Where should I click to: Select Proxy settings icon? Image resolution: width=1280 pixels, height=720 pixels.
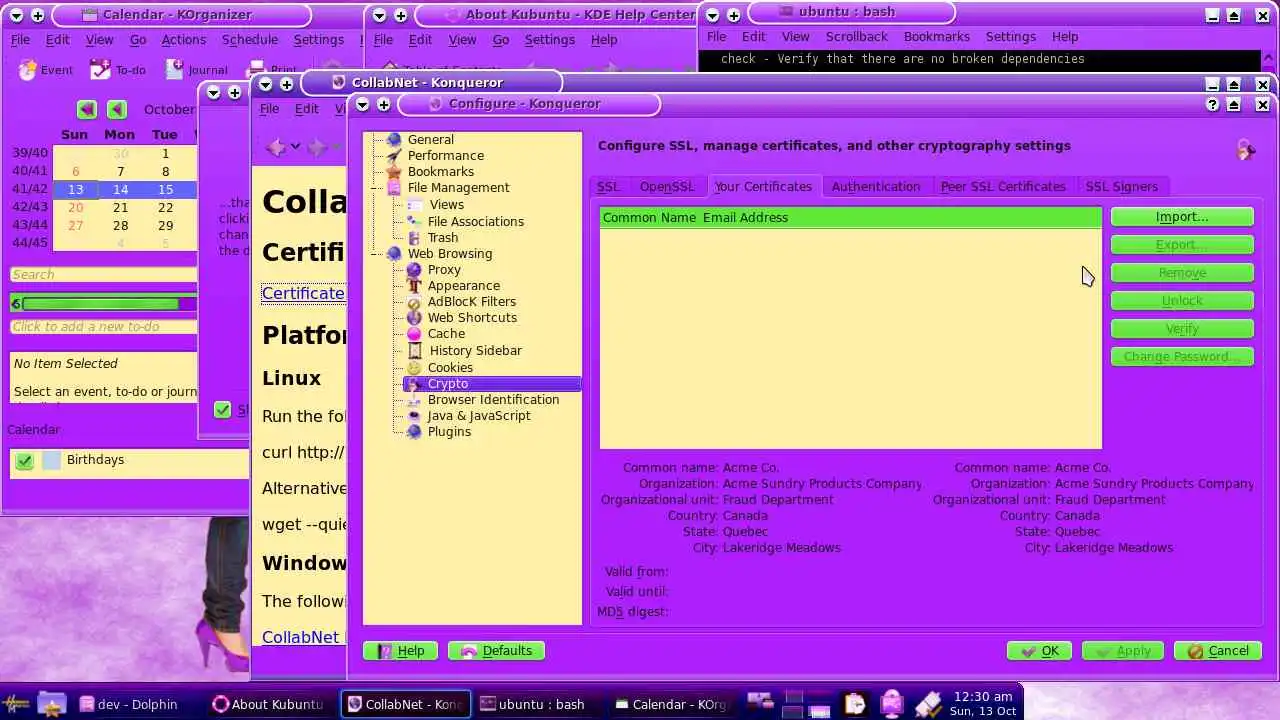(x=414, y=269)
